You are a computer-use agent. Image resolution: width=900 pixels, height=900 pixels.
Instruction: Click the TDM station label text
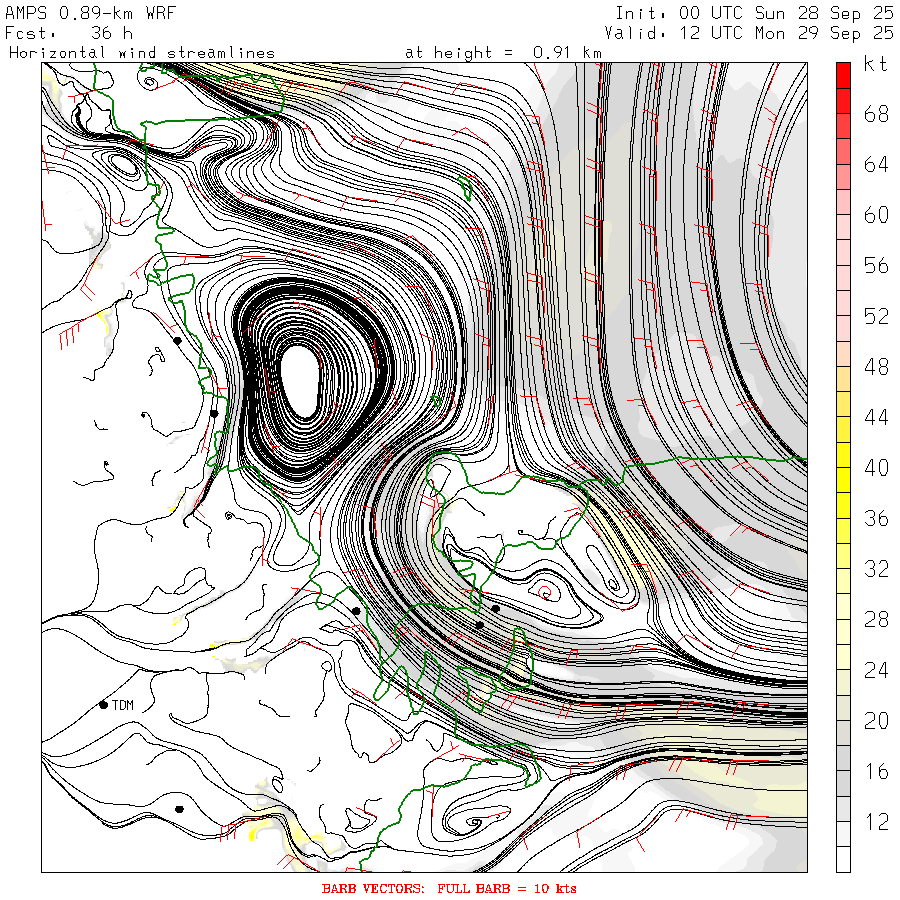coord(123,705)
